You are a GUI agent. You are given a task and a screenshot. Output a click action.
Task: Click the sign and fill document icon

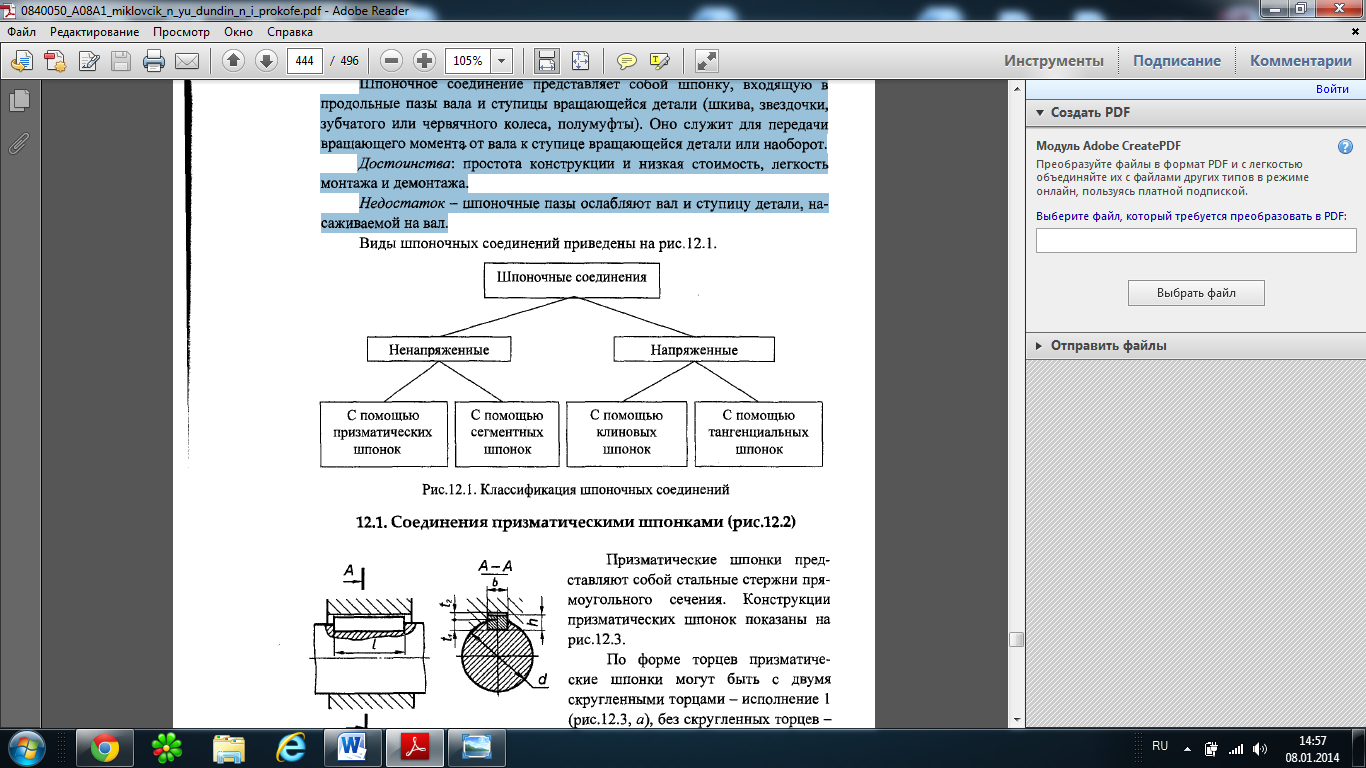pos(88,61)
